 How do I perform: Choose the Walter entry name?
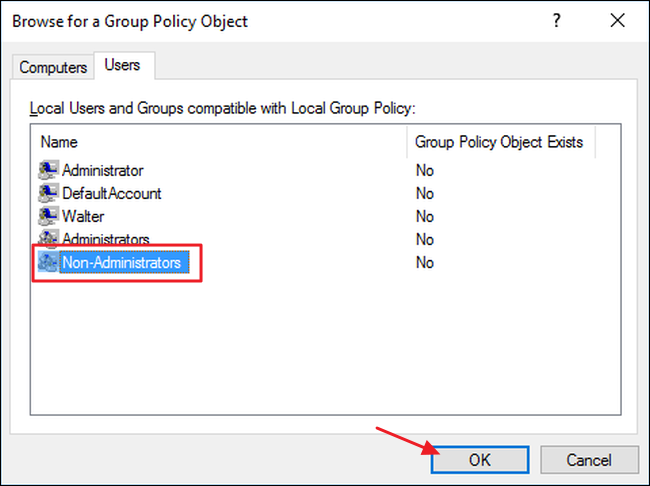point(83,216)
